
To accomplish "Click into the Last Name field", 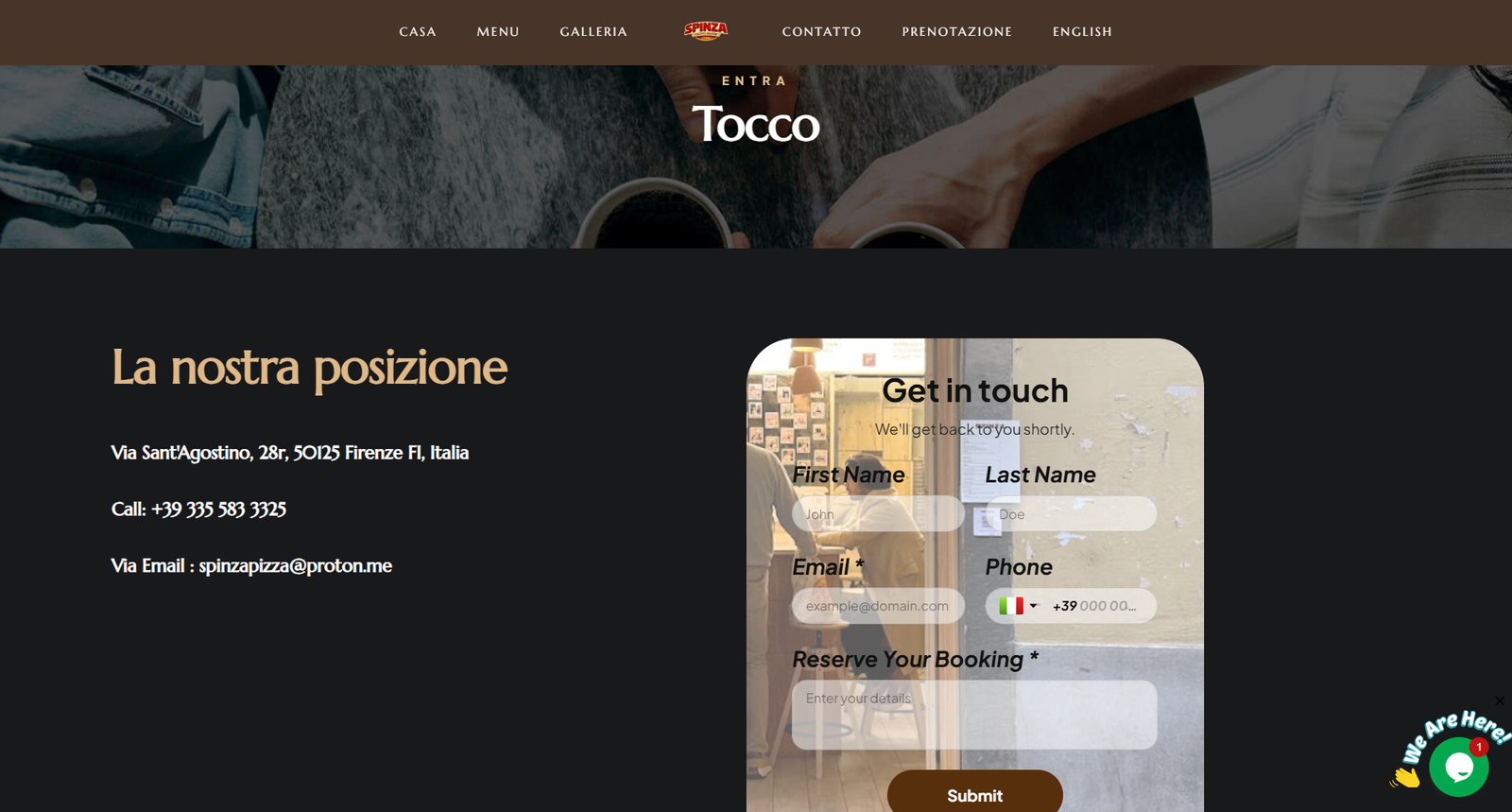I will (1071, 514).
